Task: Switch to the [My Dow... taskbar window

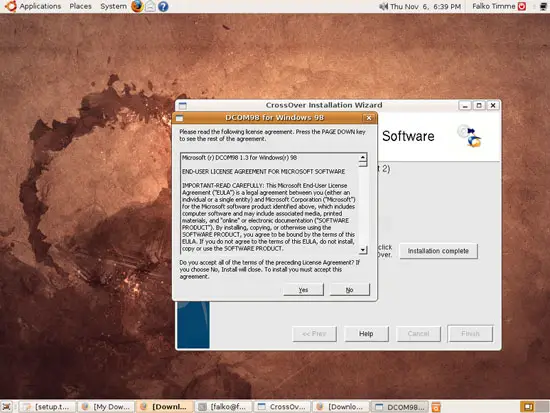Action: pos(106,407)
